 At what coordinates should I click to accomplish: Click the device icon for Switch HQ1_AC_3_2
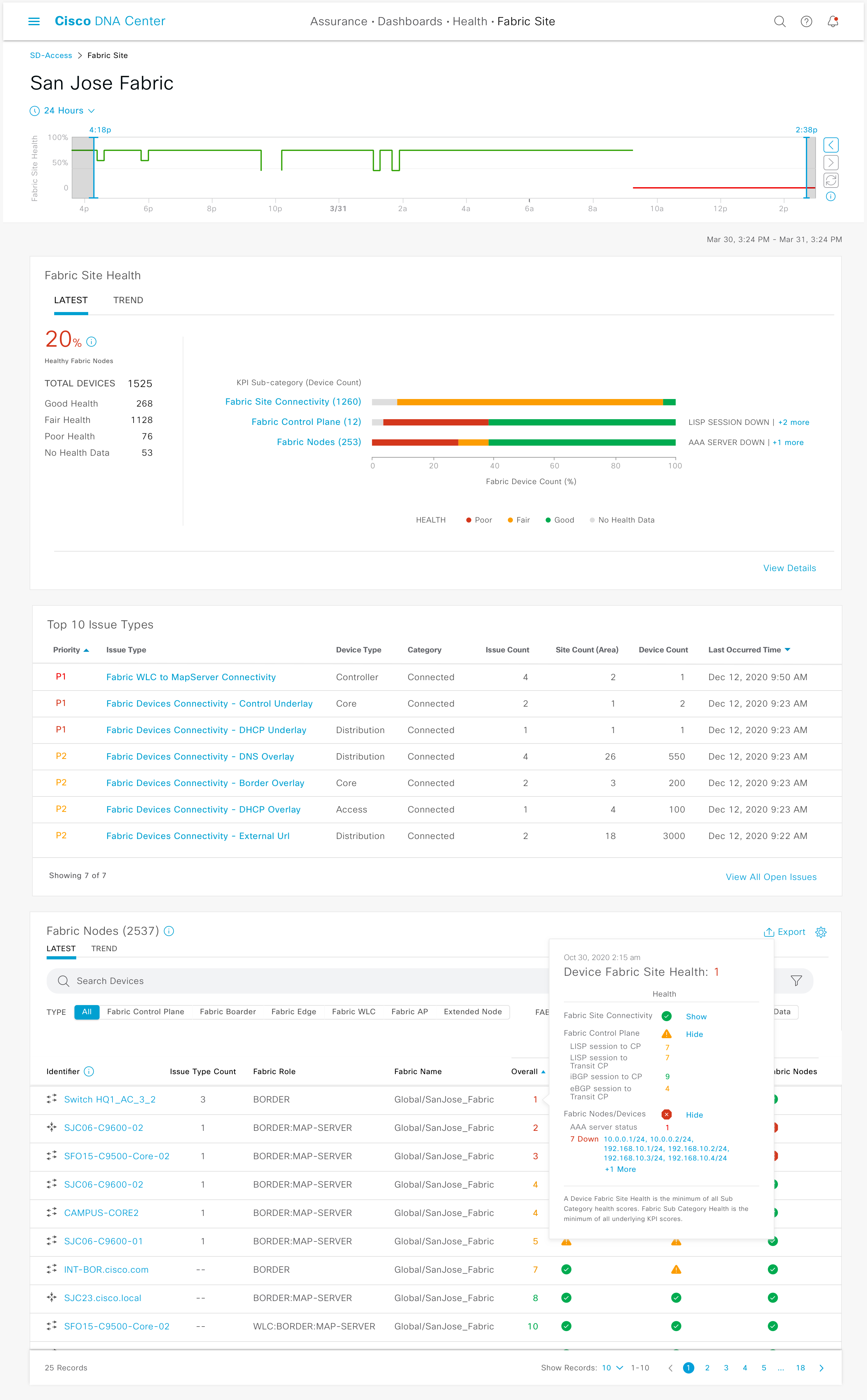click(x=52, y=1099)
